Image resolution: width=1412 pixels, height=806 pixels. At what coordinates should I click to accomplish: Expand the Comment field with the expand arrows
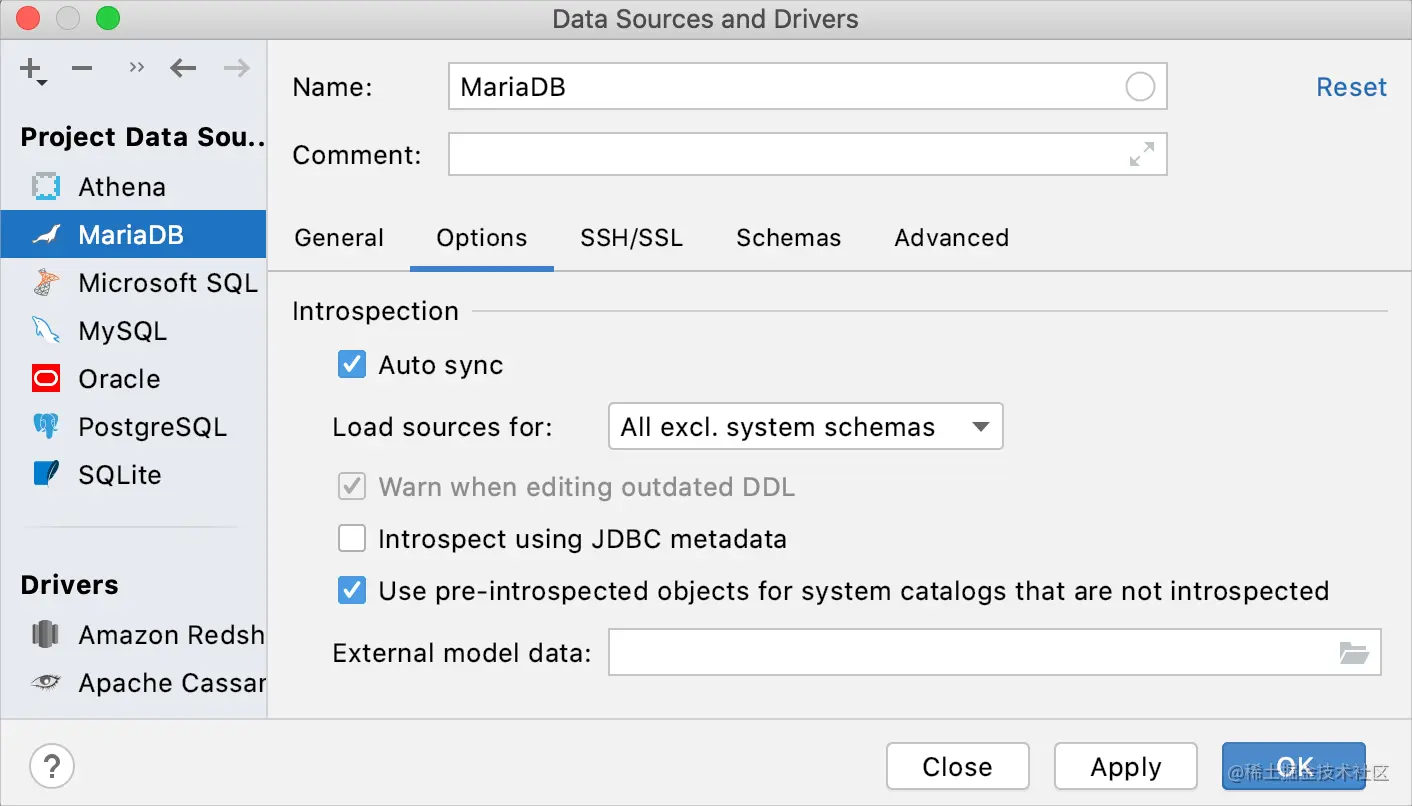[x=1141, y=155]
